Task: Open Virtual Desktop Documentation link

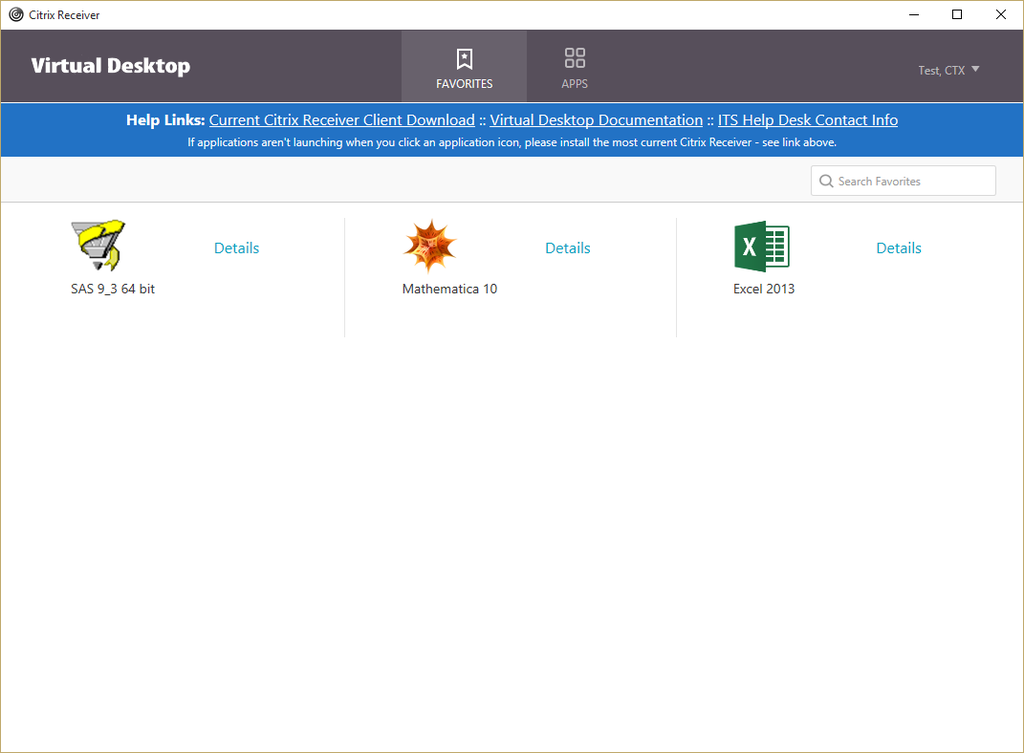Action: point(596,119)
